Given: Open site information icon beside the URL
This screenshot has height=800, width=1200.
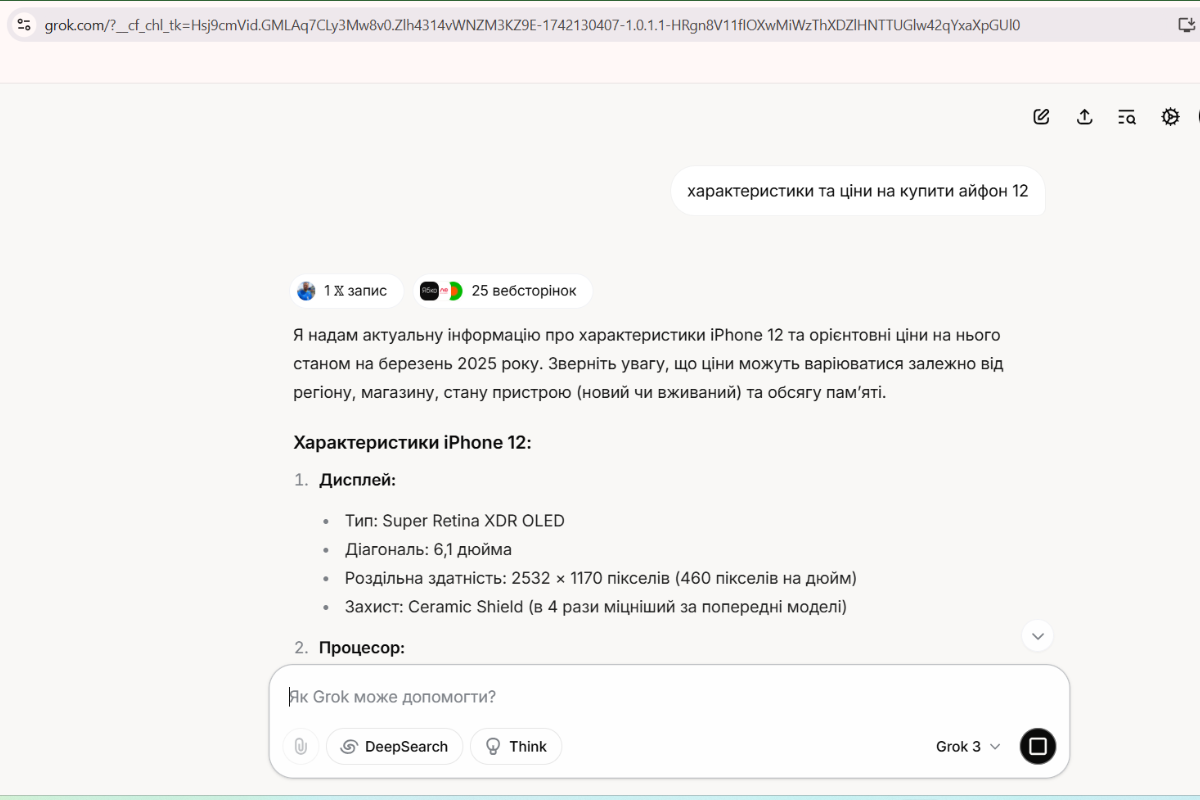Looking at the screenshot, I should 24,25.
